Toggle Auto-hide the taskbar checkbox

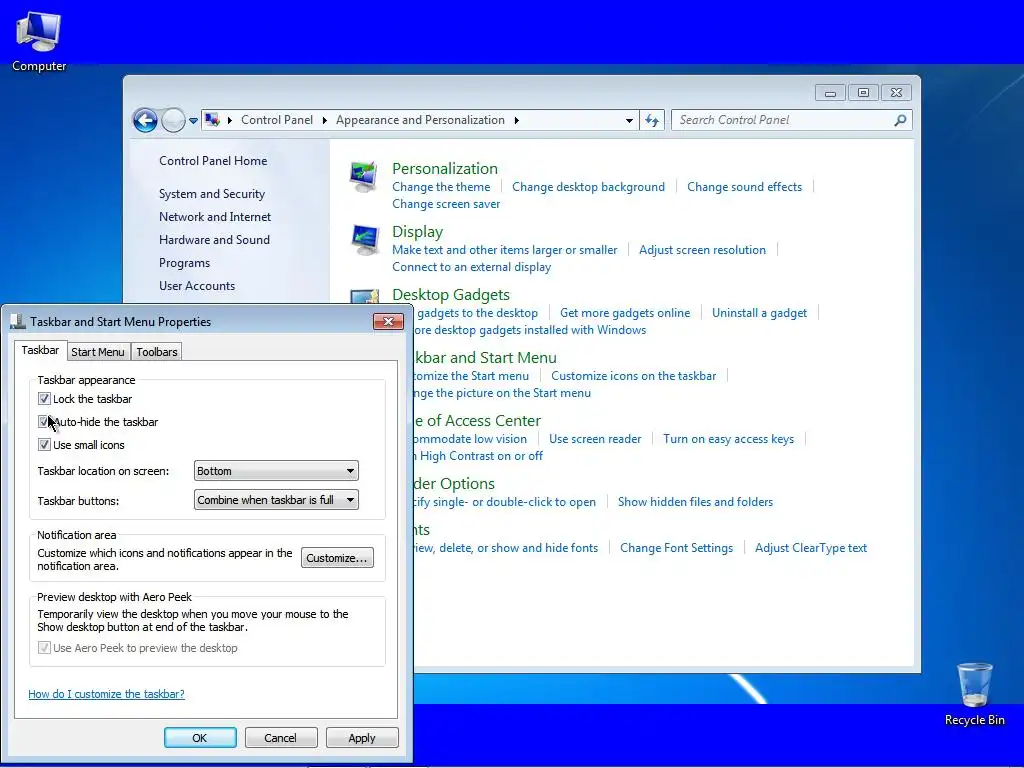click(44, 421)
